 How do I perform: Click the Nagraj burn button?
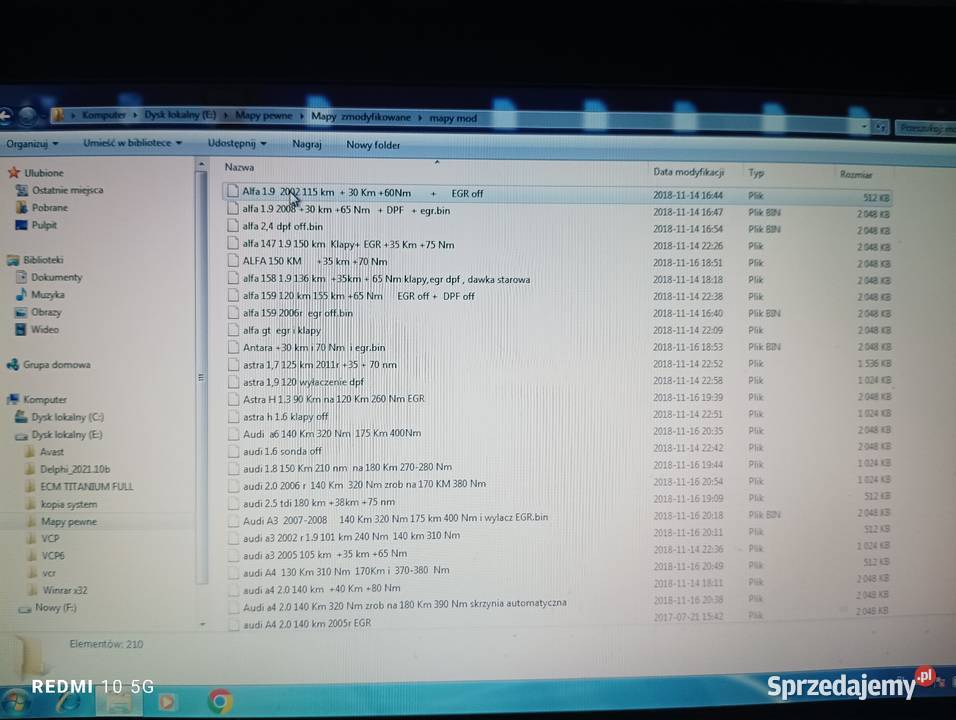[307, 144]
